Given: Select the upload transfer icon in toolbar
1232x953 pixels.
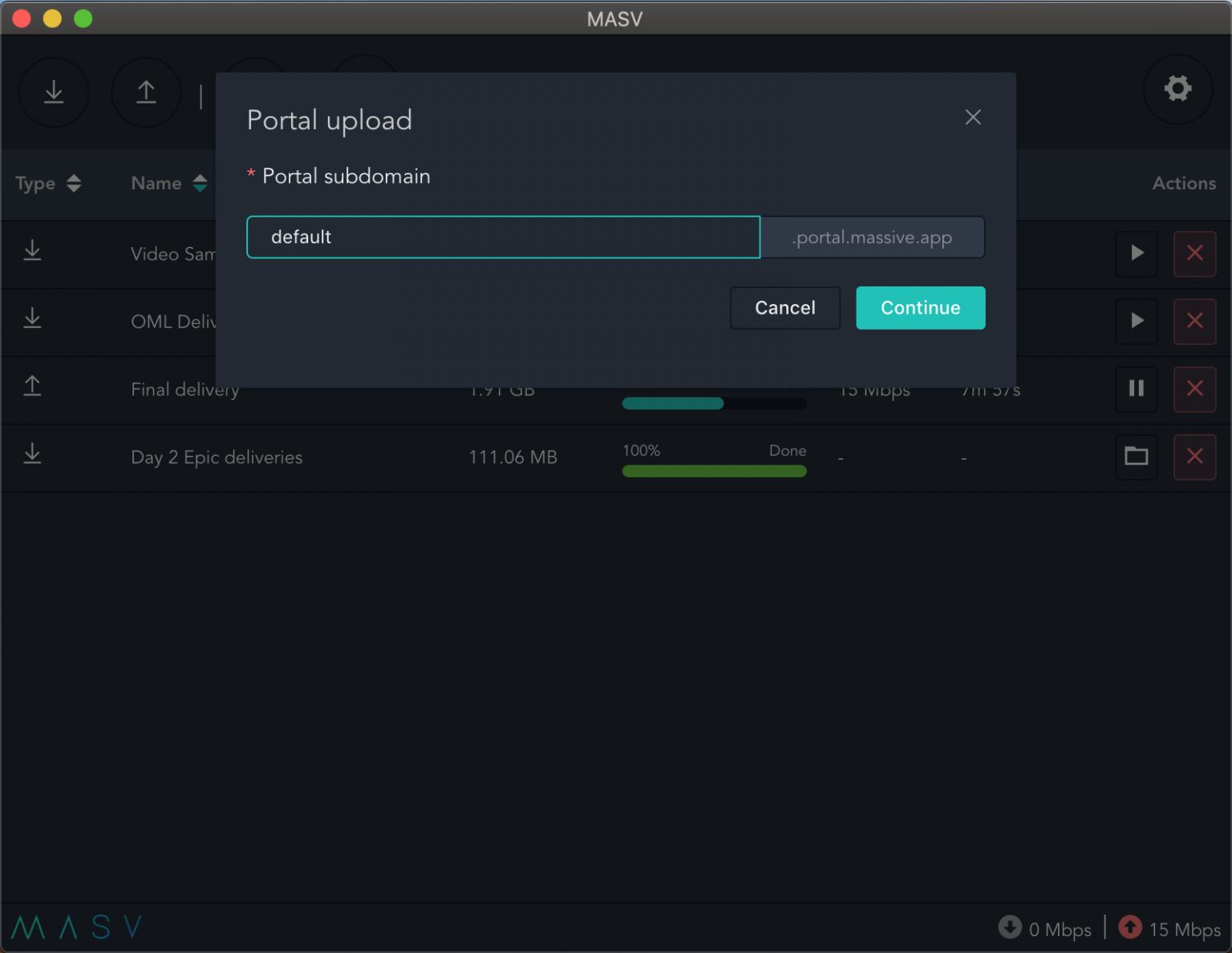Looking at the screenshot, I should 146,92.
